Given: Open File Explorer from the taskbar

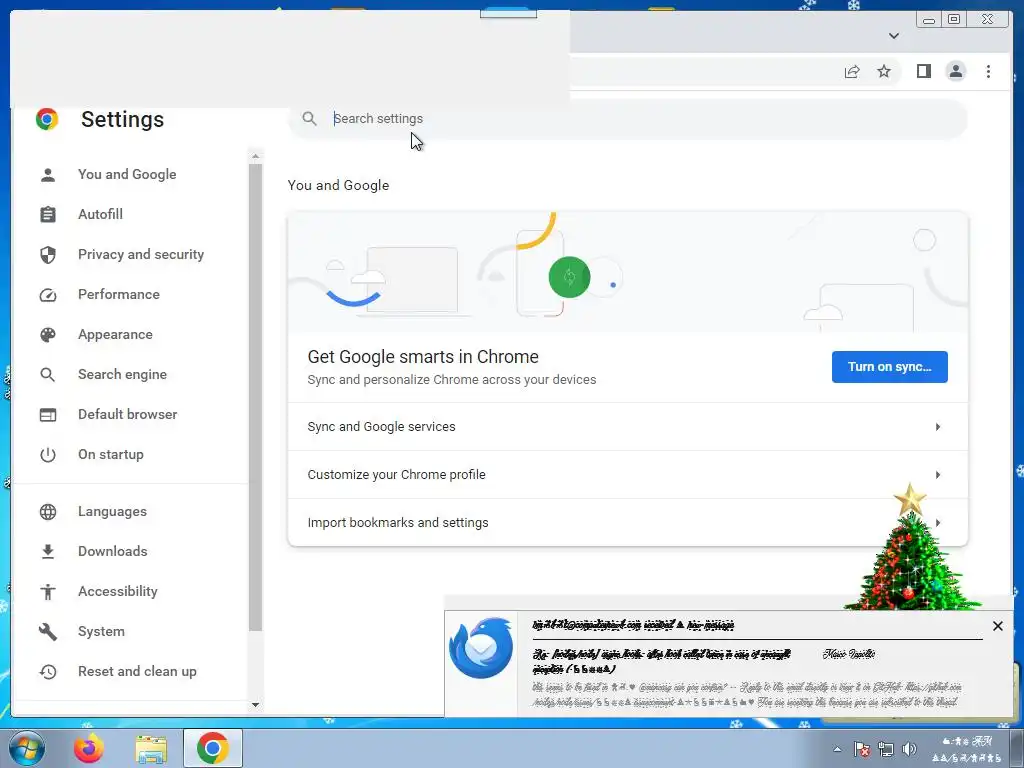Looking at the screenshot, I should point(151,749).
